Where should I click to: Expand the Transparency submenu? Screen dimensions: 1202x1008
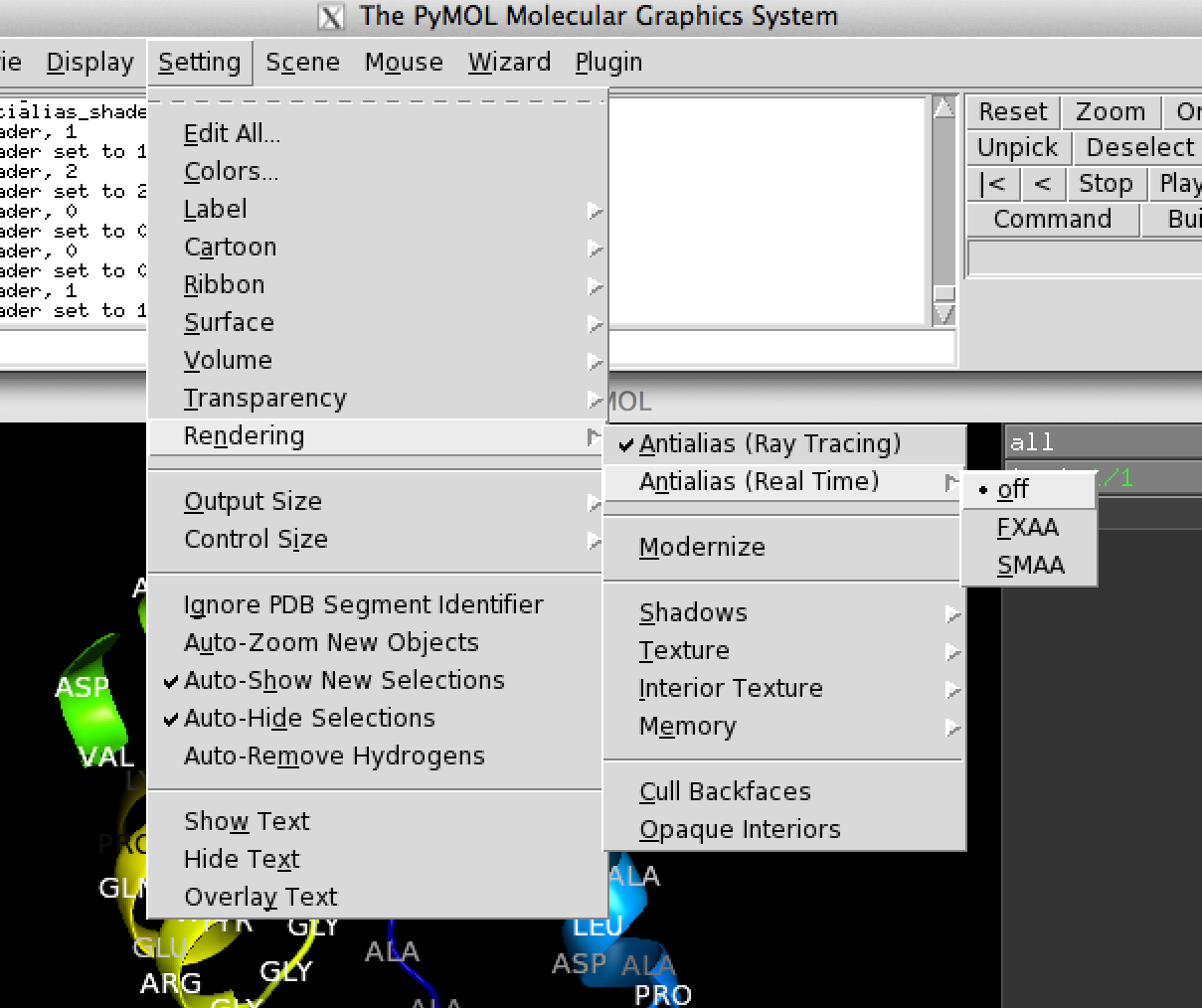coord(265,399)
